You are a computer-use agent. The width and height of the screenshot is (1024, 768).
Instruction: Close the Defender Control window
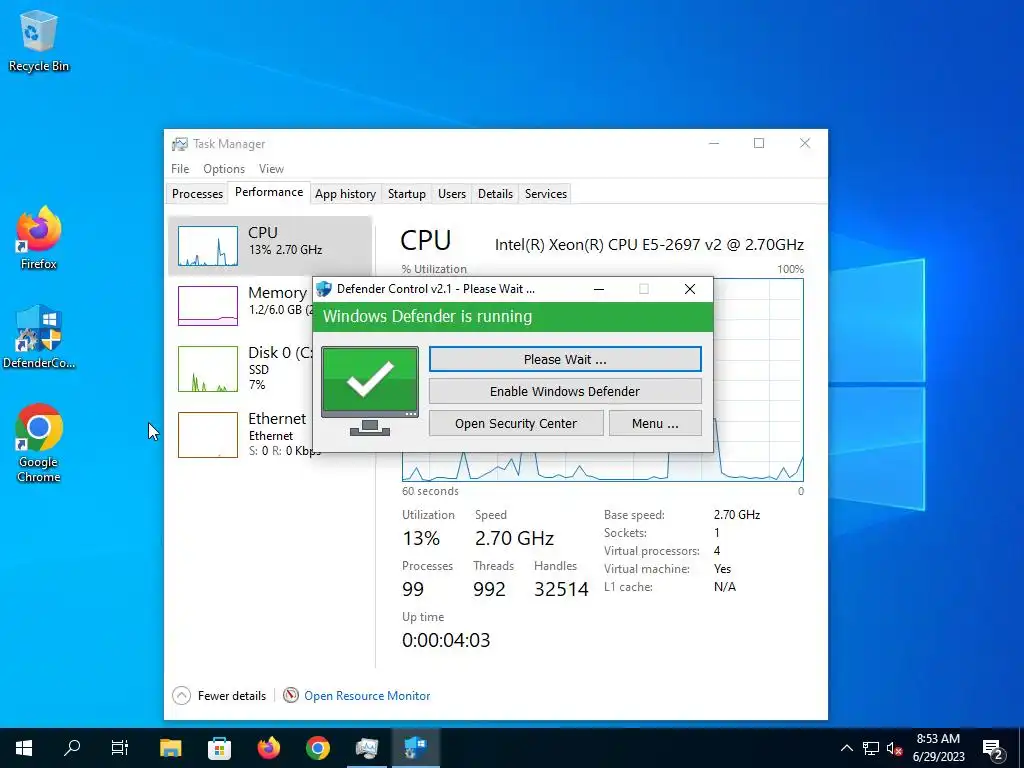(x=690, y=289)
